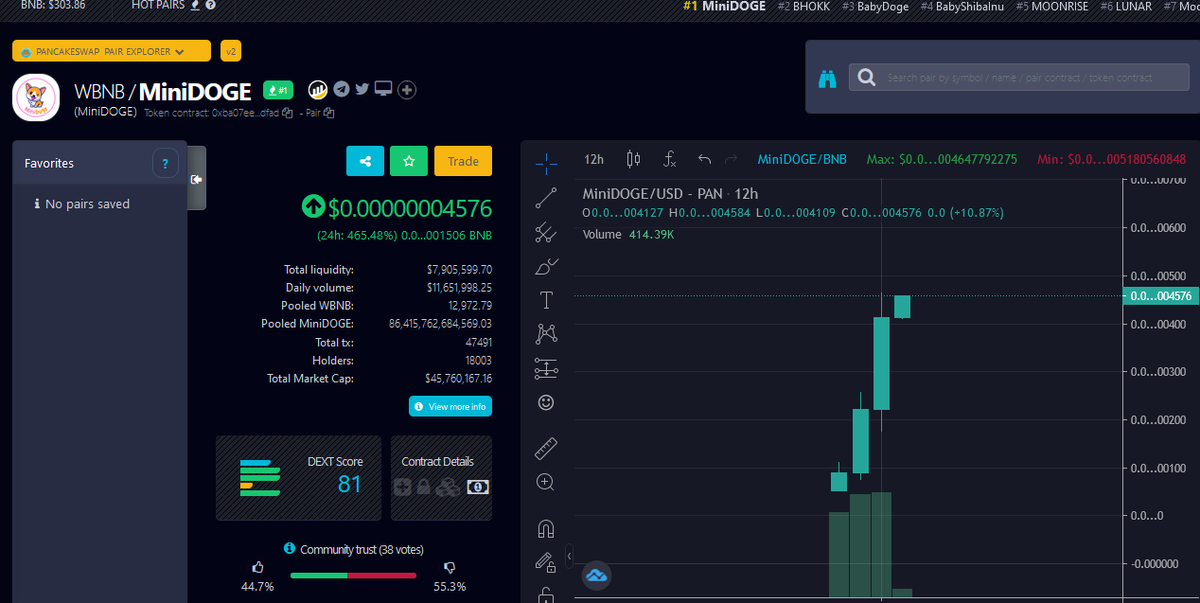
Task: Select the chart zoom-in tool
Action: pos(546,481)
